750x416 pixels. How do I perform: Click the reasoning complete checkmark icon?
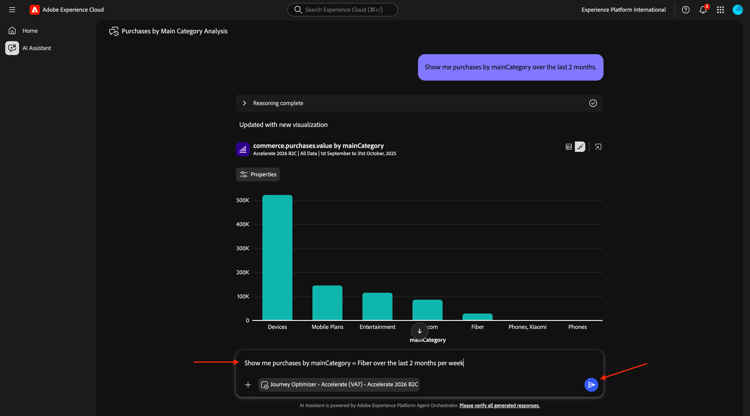(x=593, y=103)
